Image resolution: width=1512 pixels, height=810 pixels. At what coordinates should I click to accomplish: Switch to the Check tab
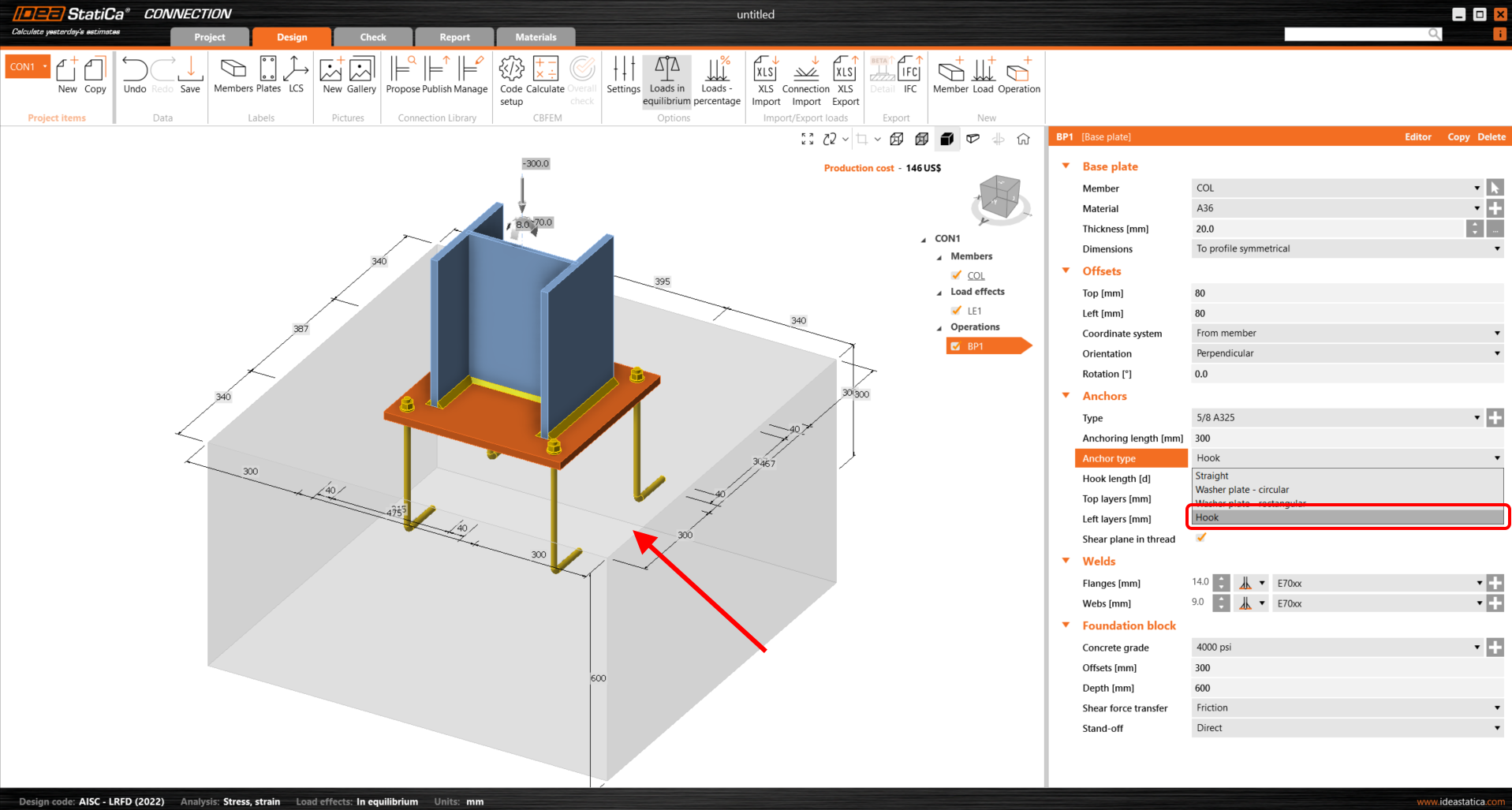coord(372,36)
